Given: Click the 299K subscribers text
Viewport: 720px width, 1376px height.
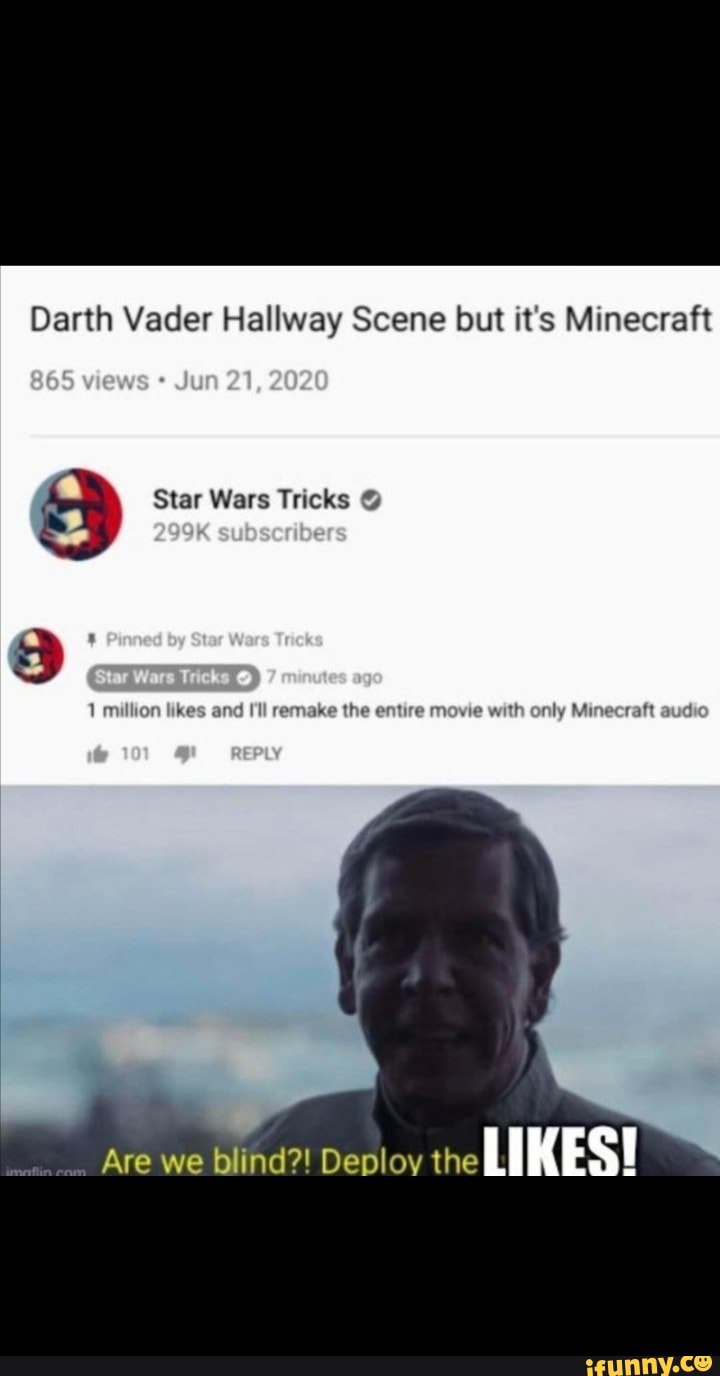Looking at the screenshot, I should click(x=250, y=533).
